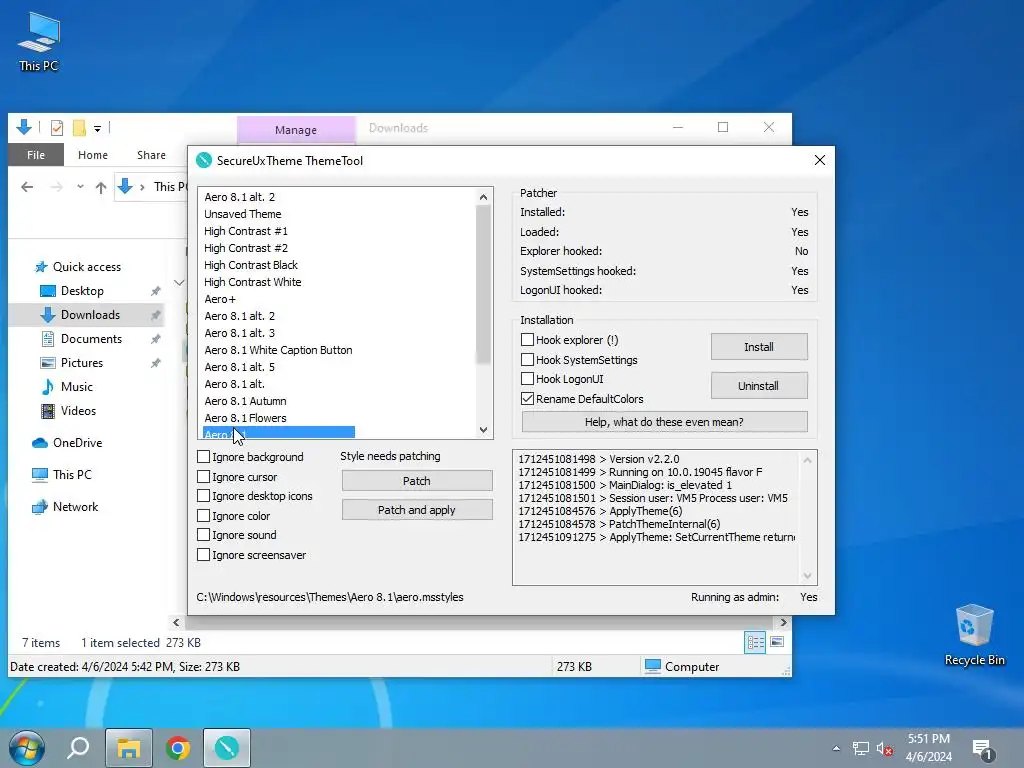The image size is (1024, 768).
Task: Open the Manage ribbon tab
Action: point(296,130)
